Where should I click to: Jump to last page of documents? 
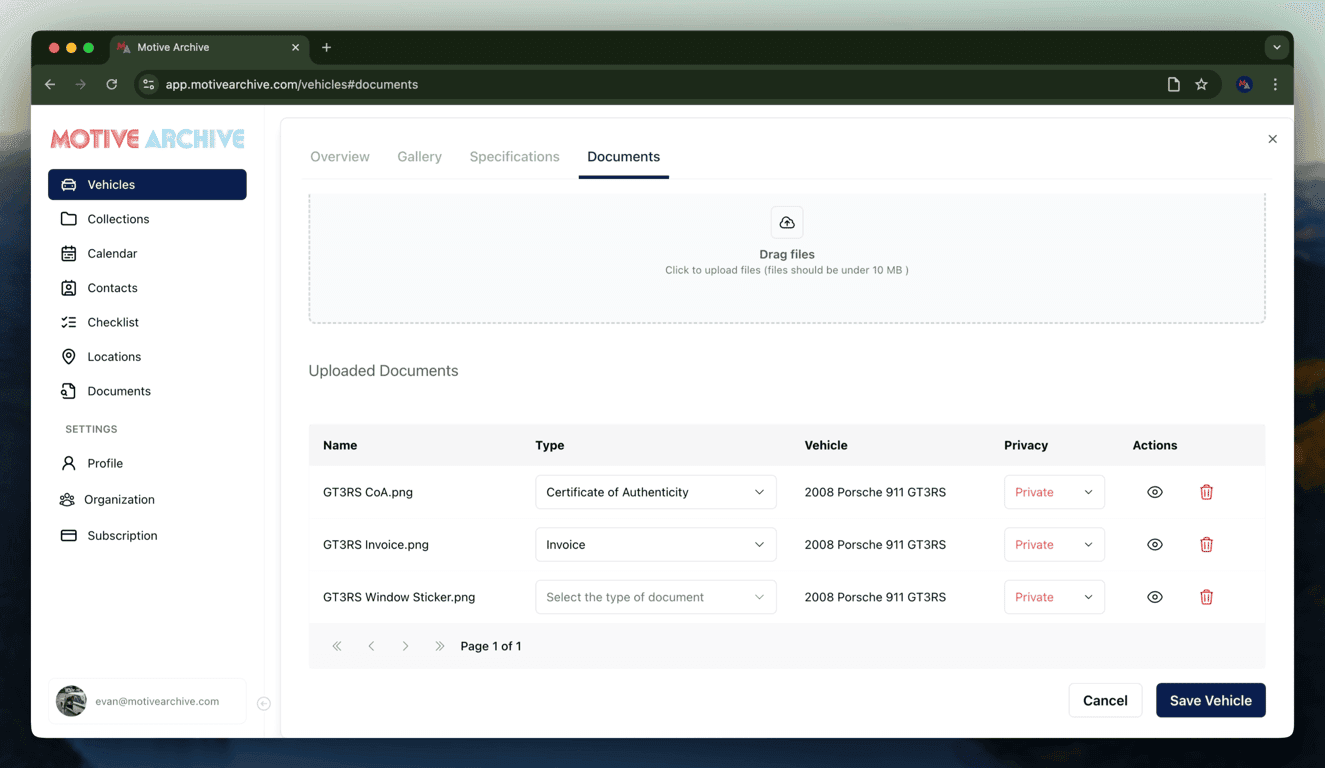440,646
